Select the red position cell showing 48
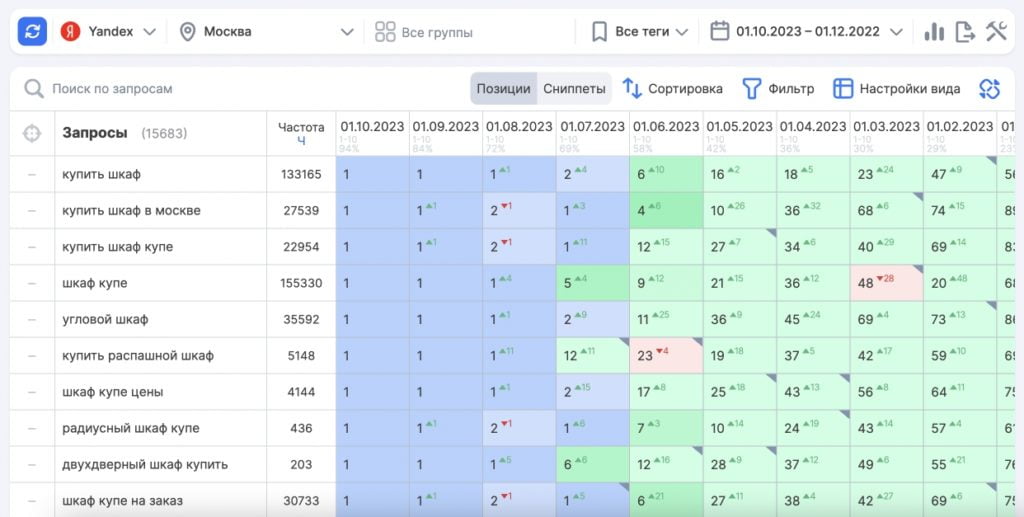 [886, 283]
